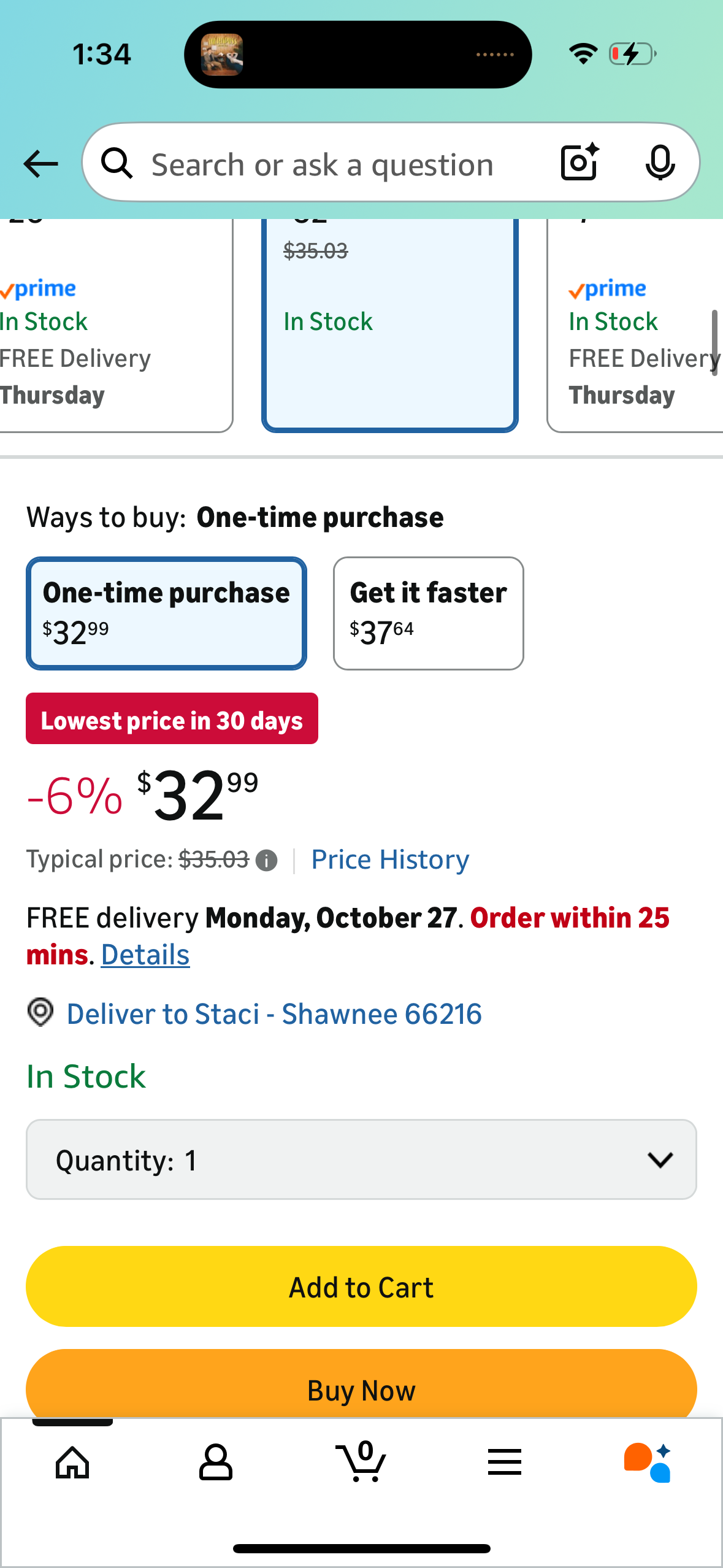
Task: Tap the search input field
Action: click(x=343, y=164)
